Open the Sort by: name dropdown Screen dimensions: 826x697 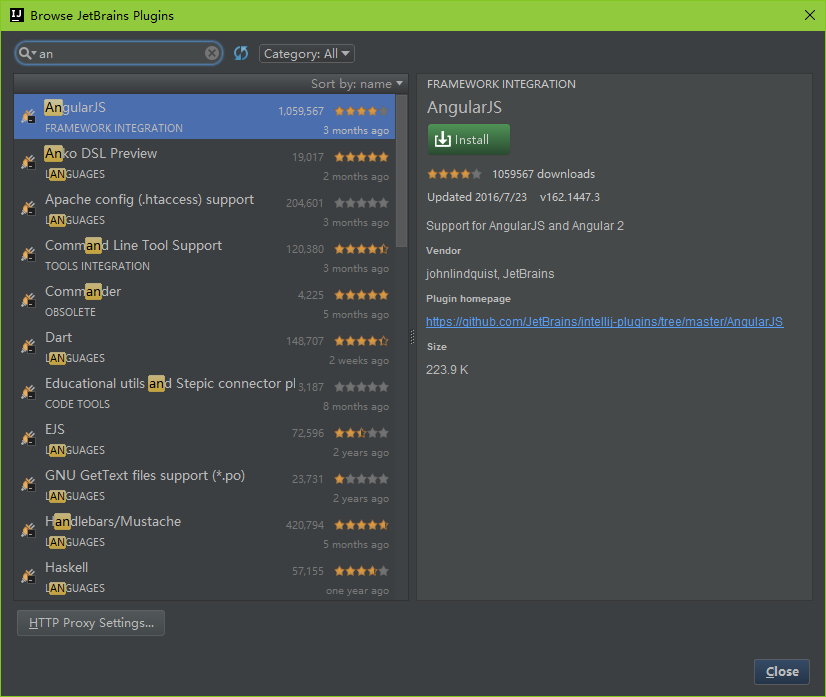(357, 84)
